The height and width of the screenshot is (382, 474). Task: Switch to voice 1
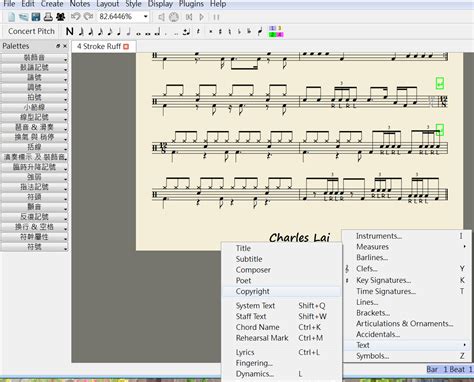coord(273,28)
